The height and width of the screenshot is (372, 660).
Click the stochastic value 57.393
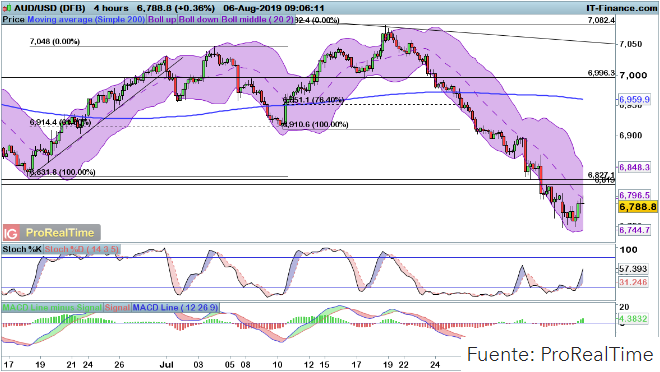click(633, 268)
